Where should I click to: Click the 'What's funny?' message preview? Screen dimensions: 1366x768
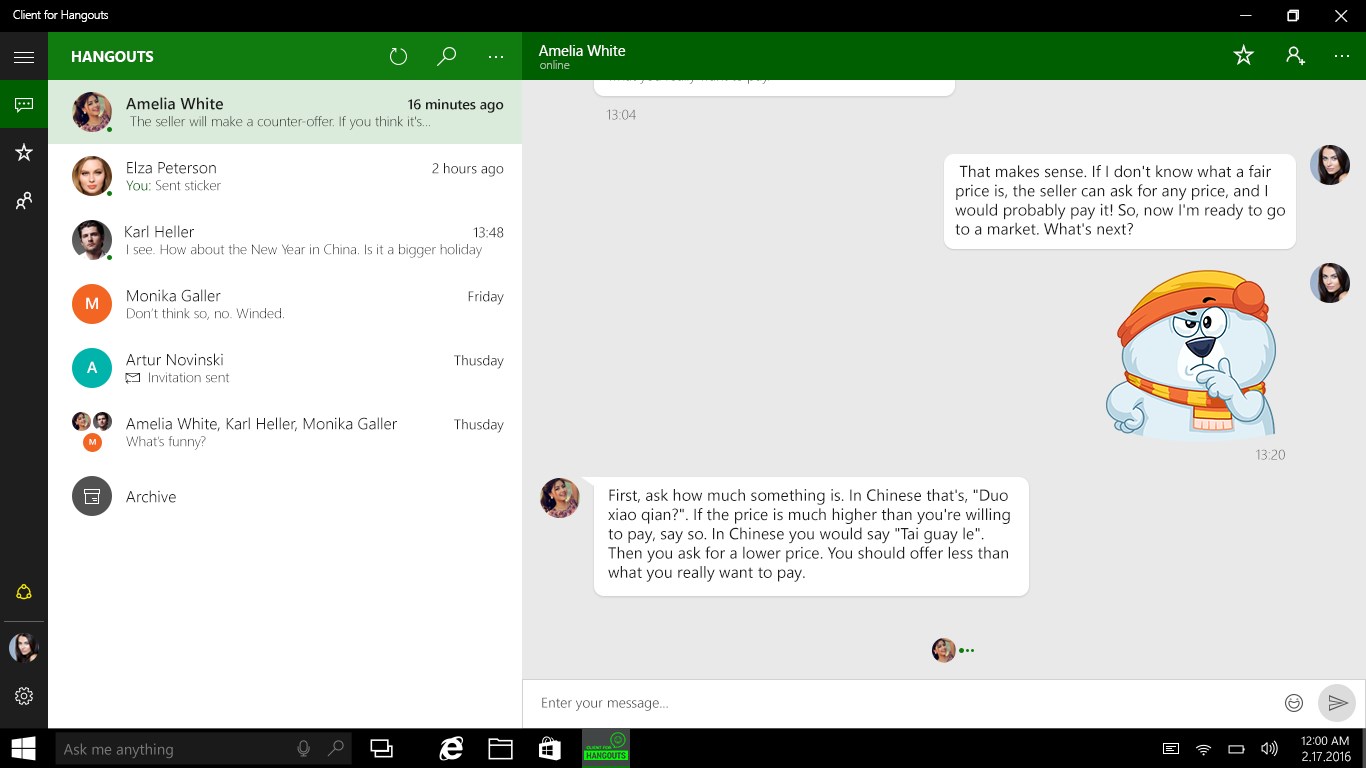(x=166, y=442)
